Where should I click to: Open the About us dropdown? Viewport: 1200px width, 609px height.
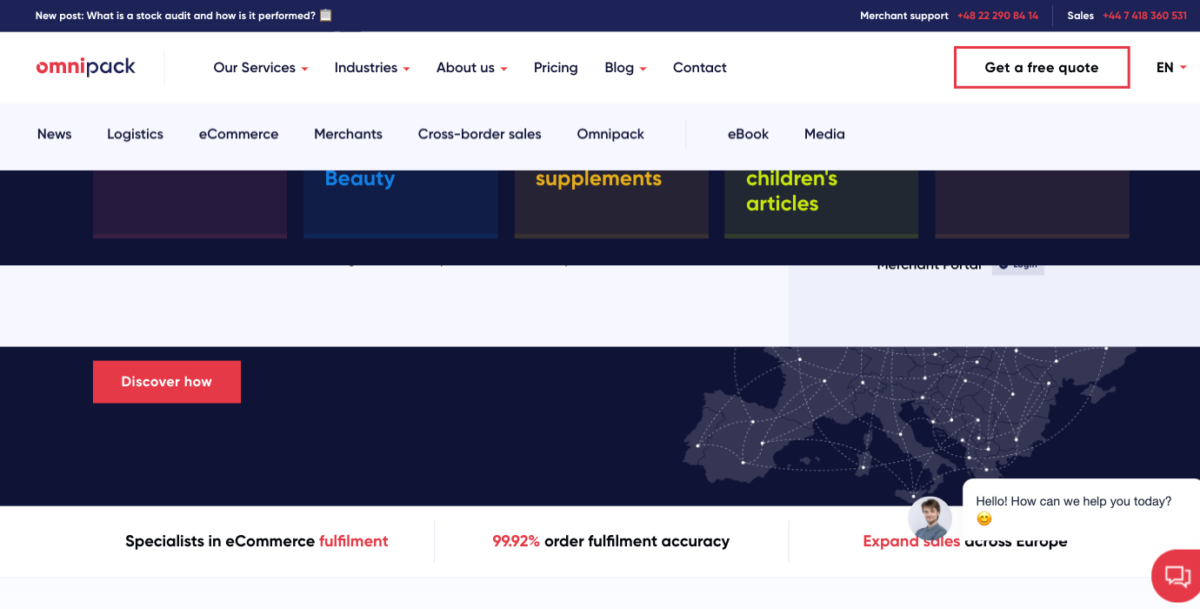[x=471, y=68]
